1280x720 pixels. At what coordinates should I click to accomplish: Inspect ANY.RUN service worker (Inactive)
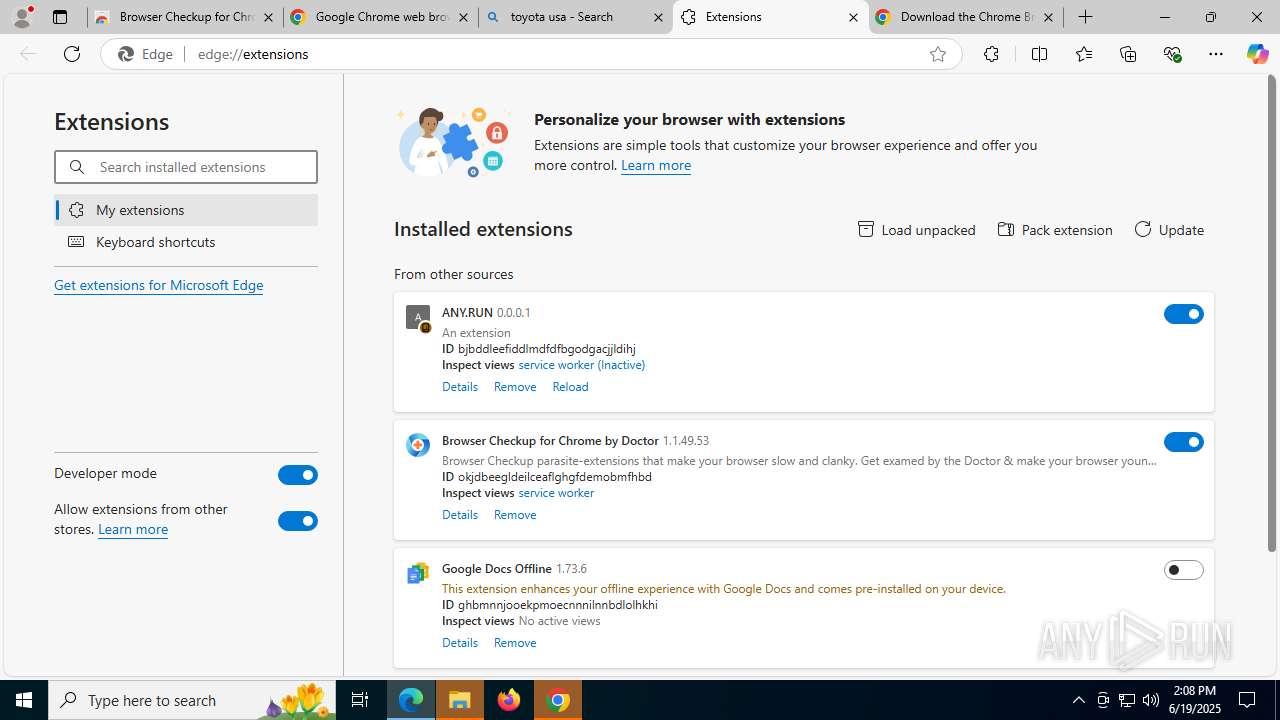[x=581, y=365]
